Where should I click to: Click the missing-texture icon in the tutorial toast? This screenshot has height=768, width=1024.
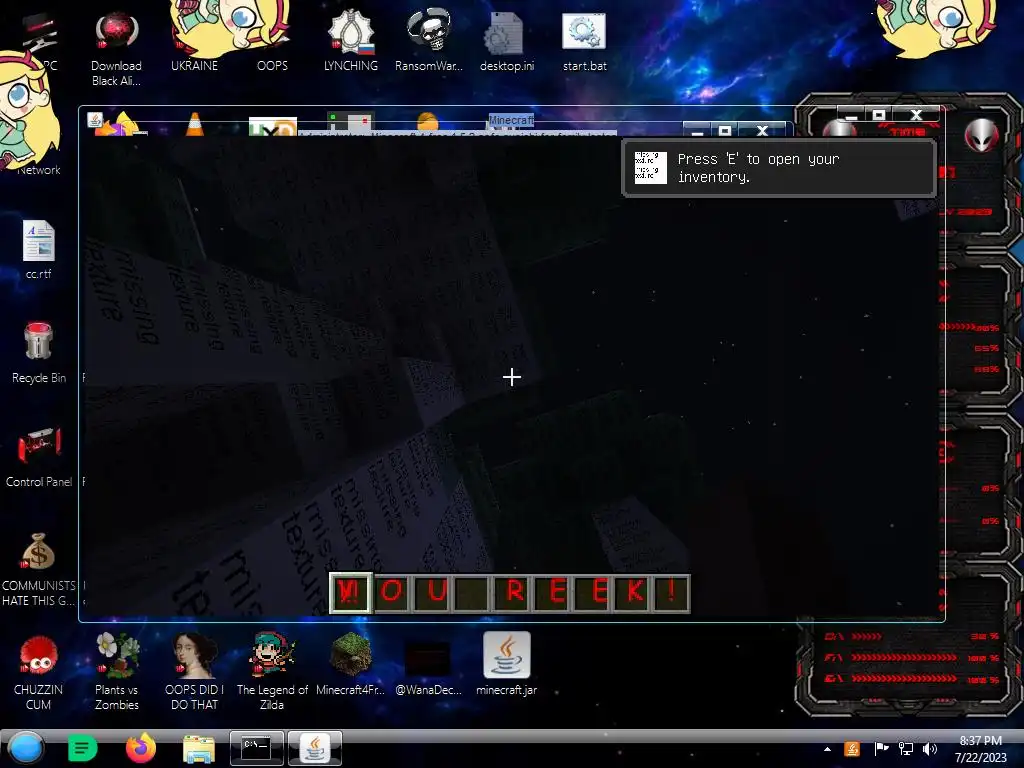coord(650,168)
